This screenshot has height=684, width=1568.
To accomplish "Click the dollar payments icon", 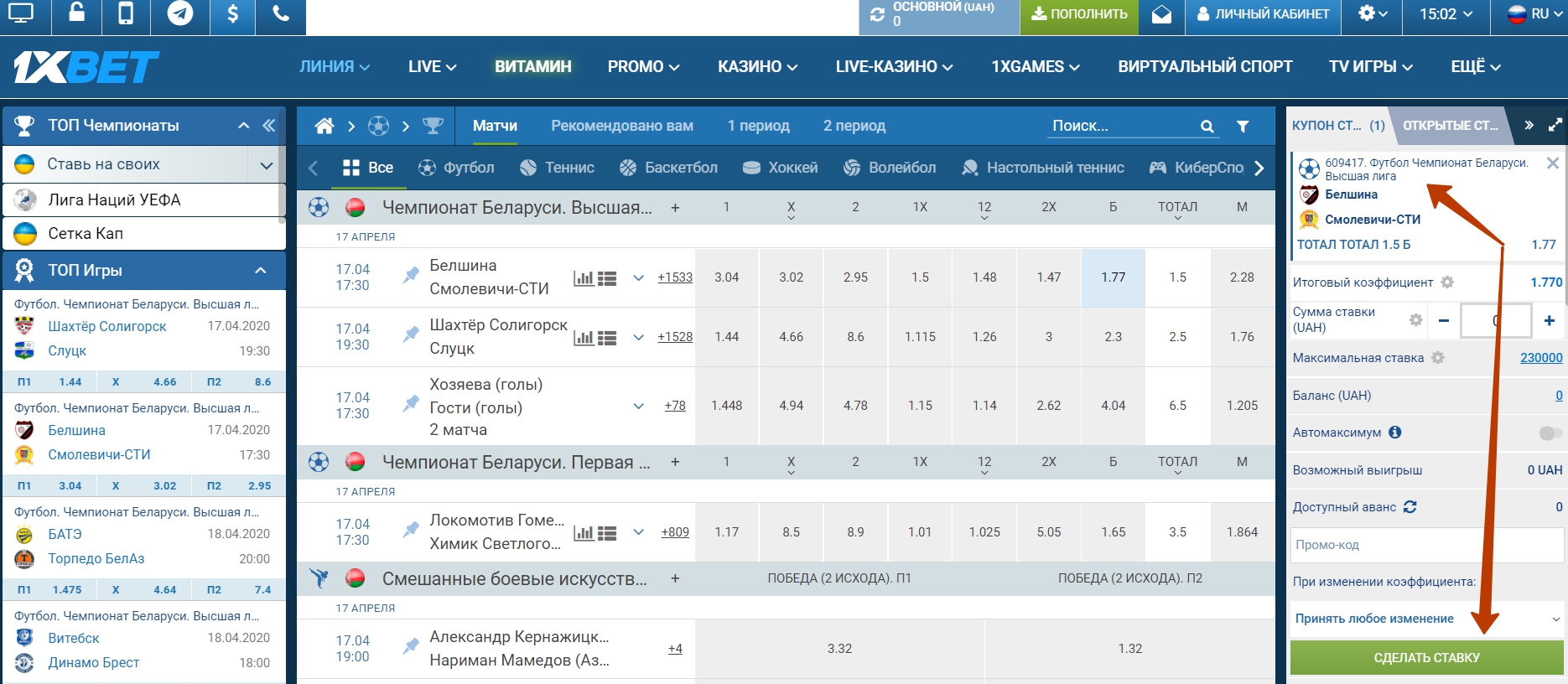I will click(232, 13).
